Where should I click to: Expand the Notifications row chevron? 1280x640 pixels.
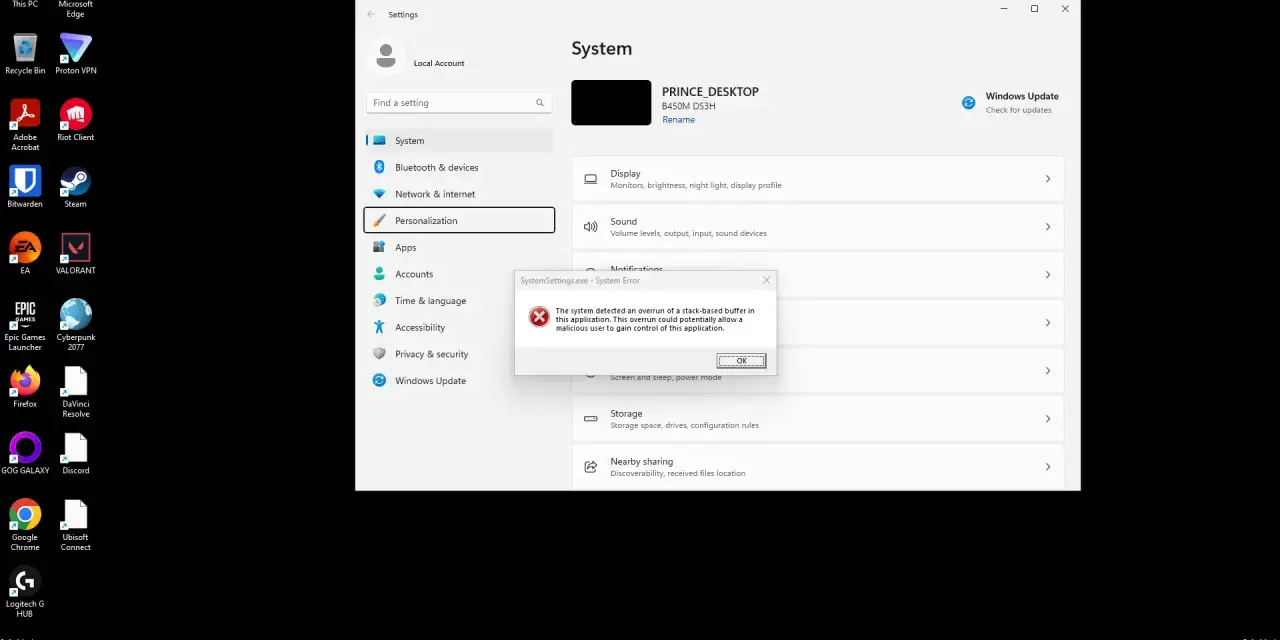1048,275
